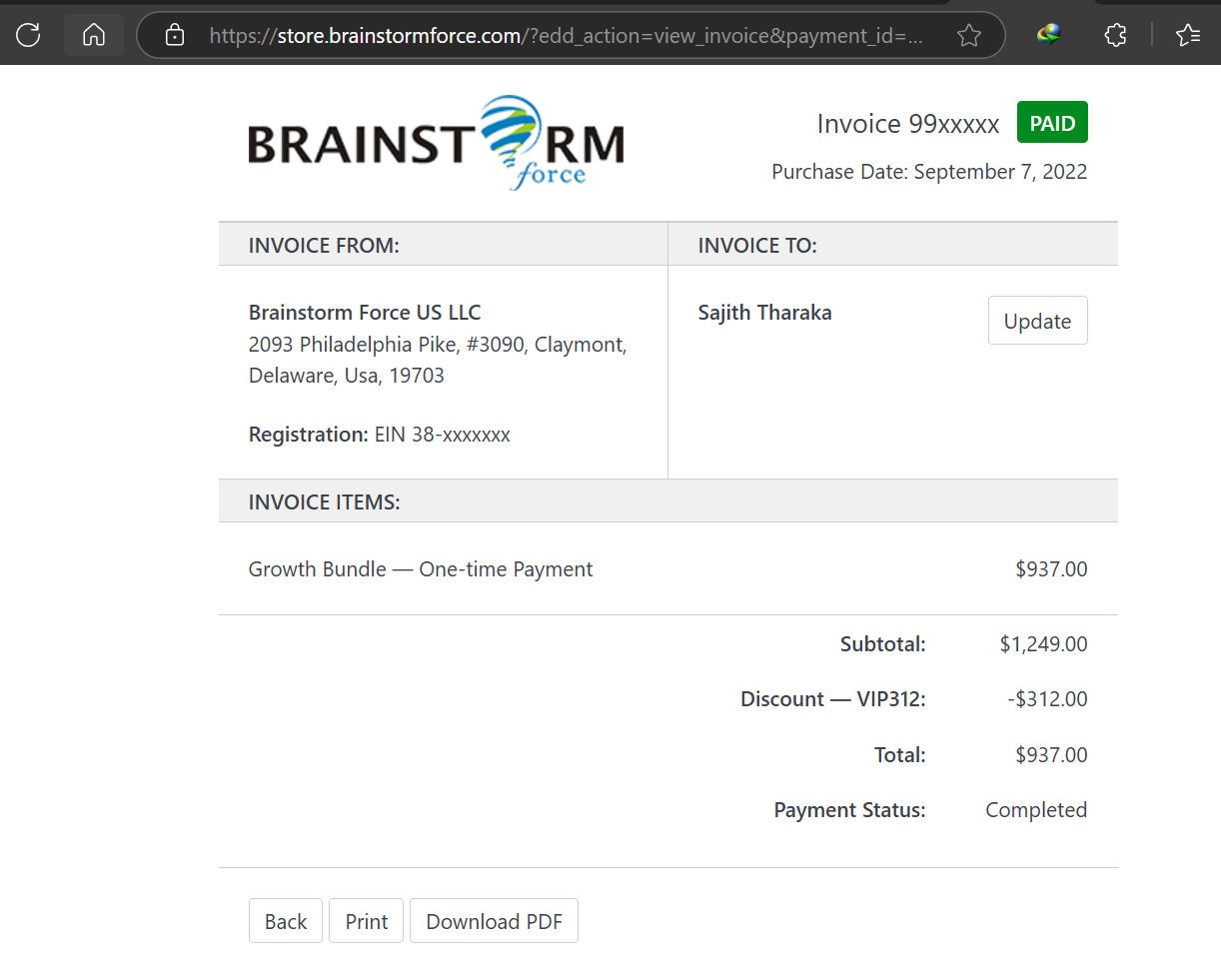Click the 'INVOICE ITEMS:' header
Image resolution: width=1221 pixels, height=980 pixels.
(324, 502)
